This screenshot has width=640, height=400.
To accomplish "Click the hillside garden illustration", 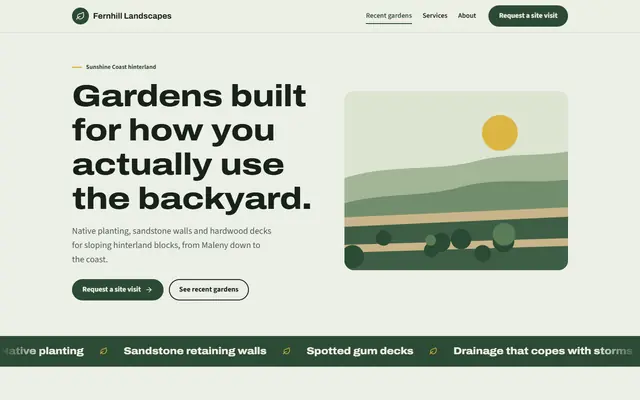I will pos(456,180).
